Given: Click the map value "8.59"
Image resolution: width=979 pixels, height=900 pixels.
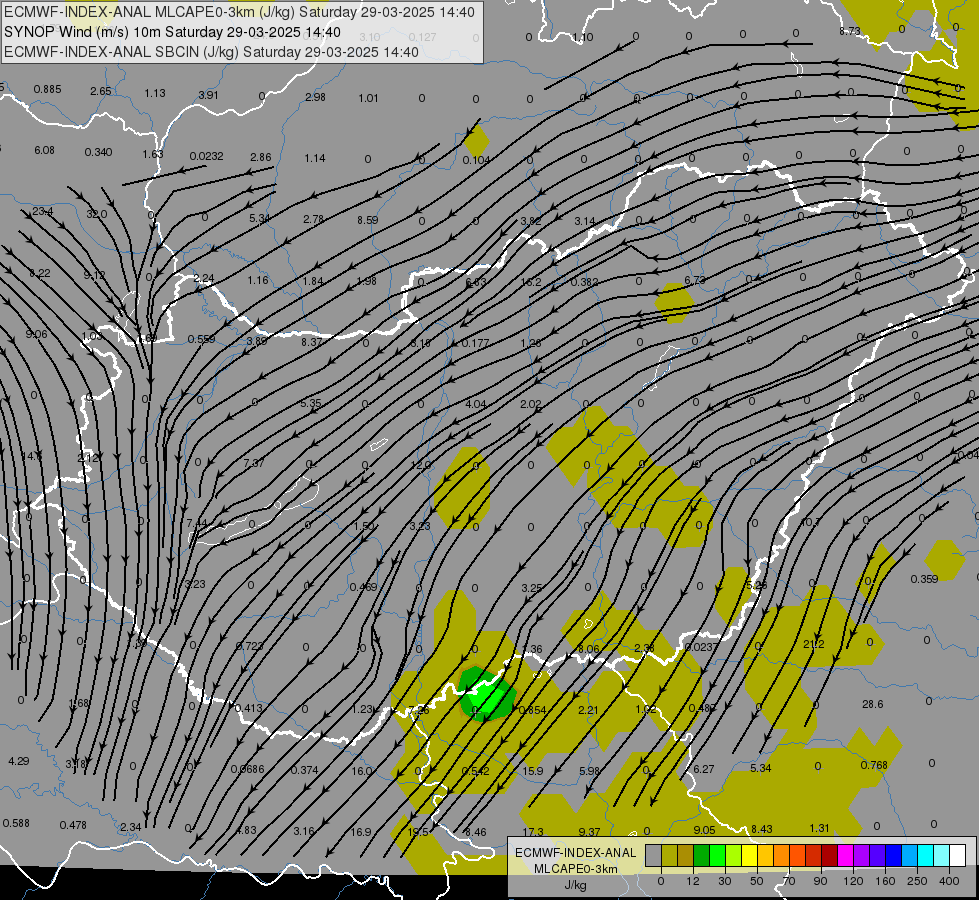Looking at the screenshot, I should click(x=368, y=220).
